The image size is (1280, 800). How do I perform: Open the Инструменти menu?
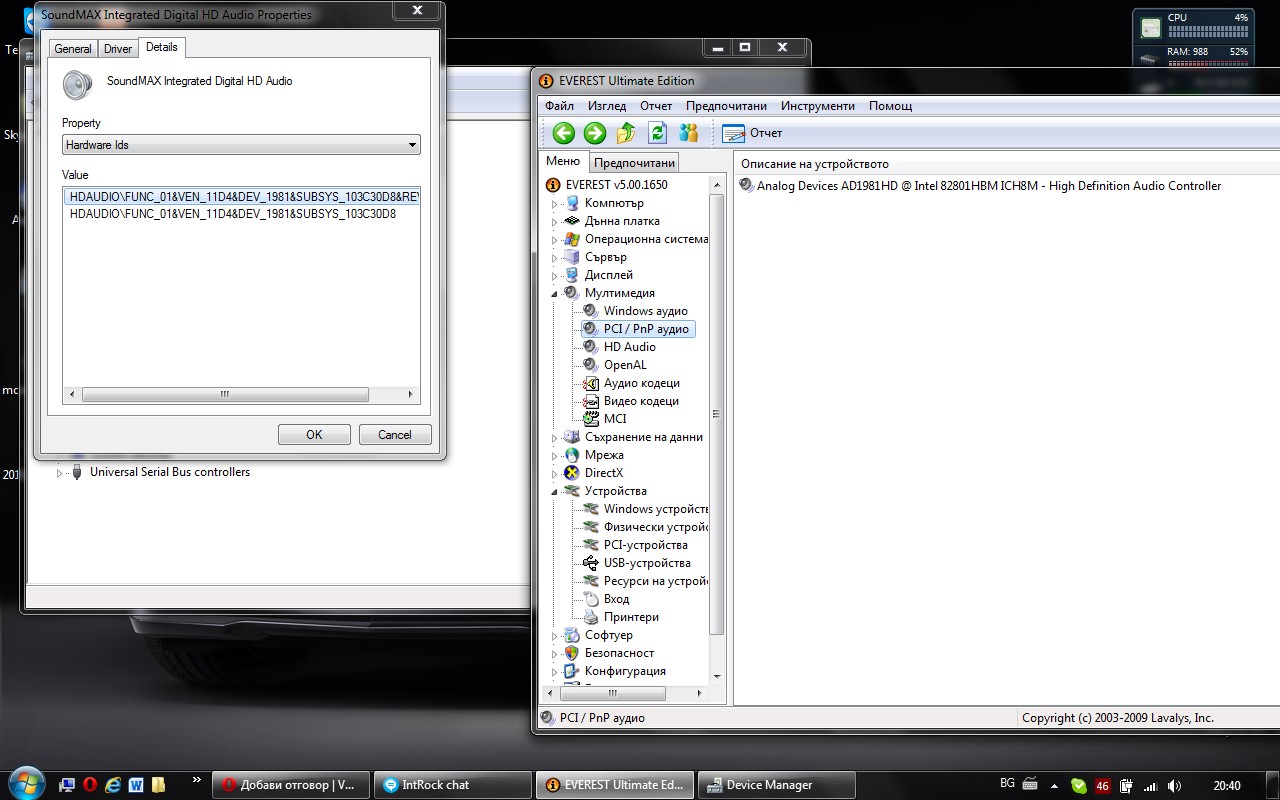(x=818, y=106)
